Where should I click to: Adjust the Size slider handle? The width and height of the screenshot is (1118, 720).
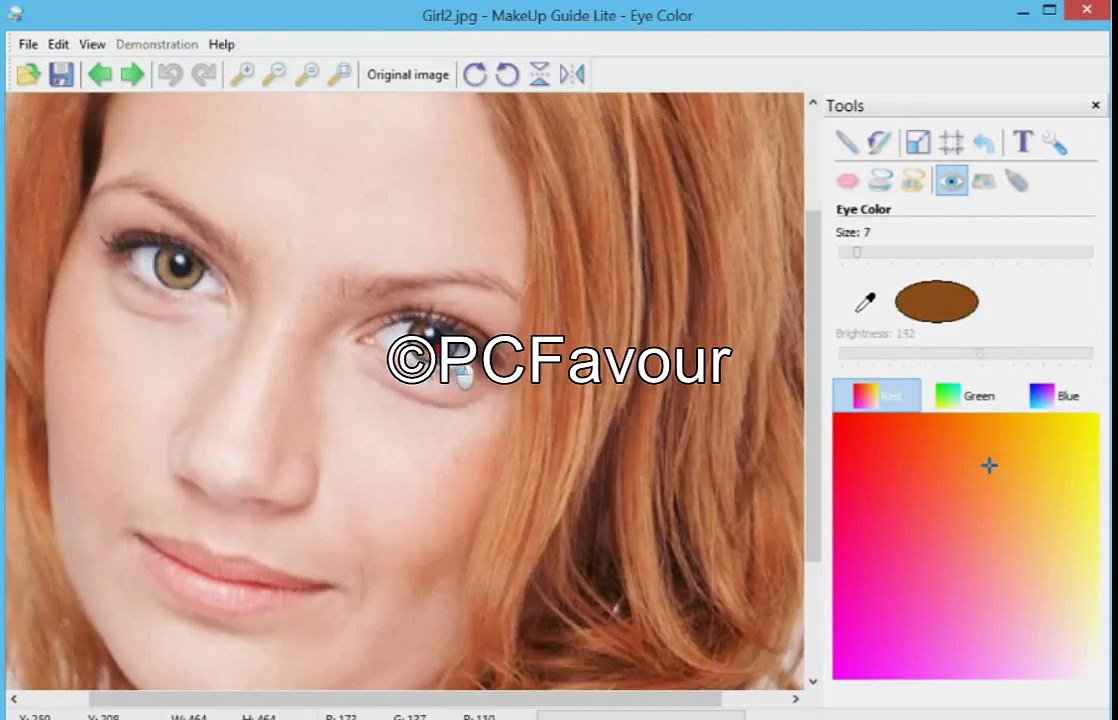857,252
